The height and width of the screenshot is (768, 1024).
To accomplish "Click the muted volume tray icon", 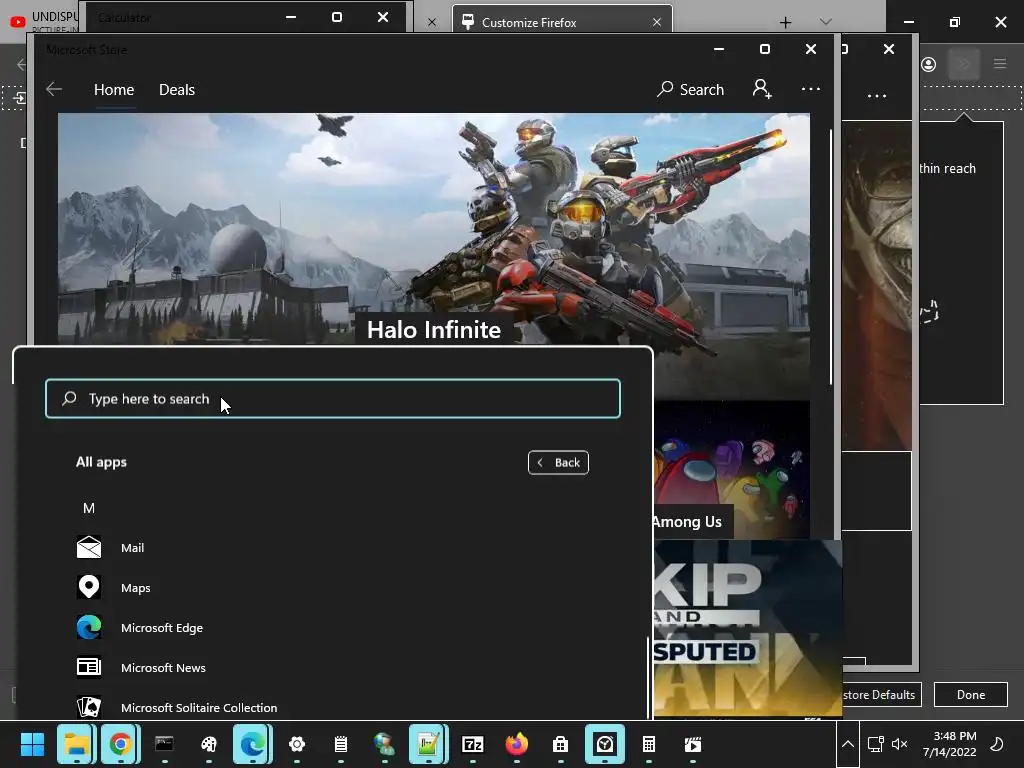I will (899, 744).
